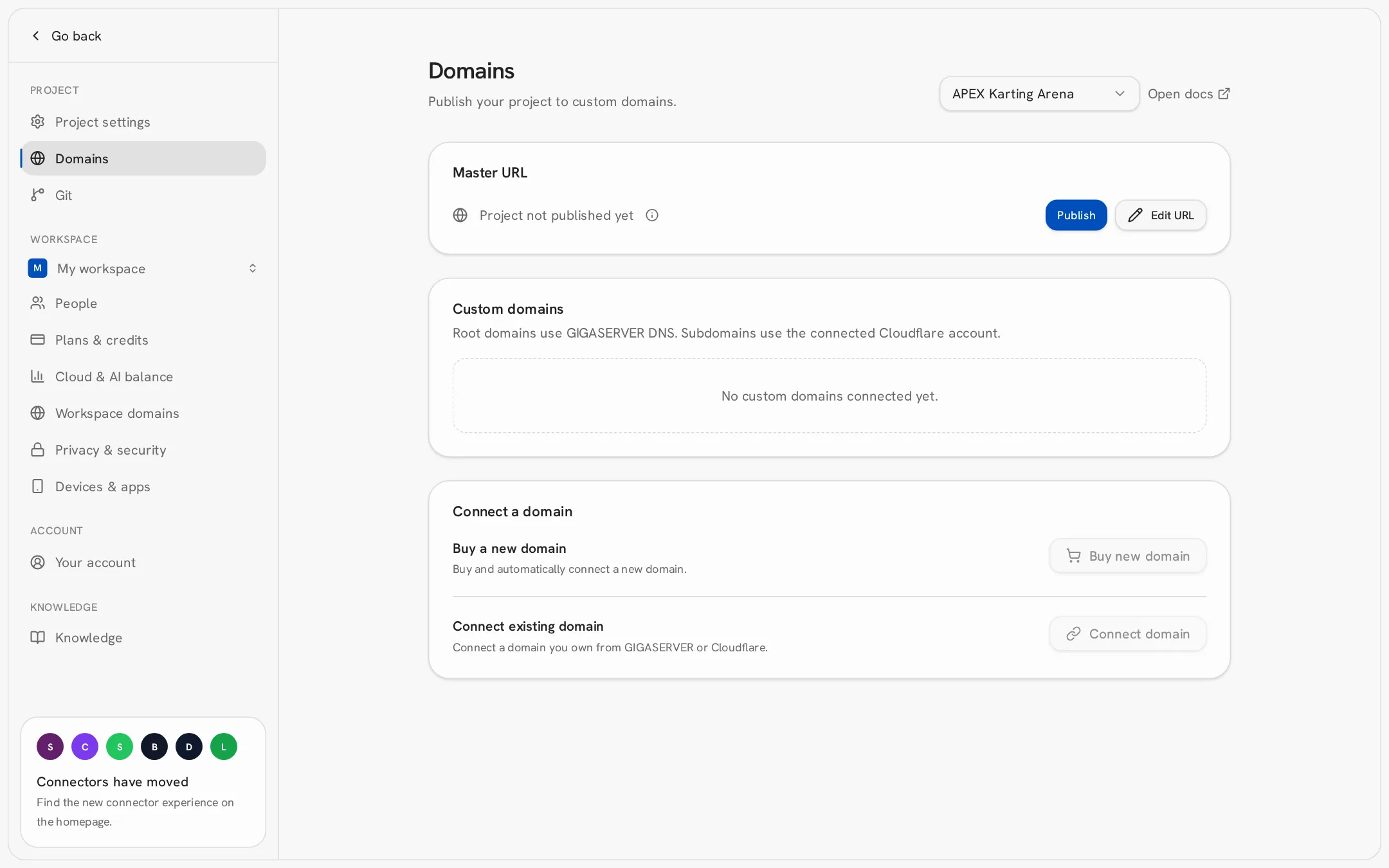The width and height of the screenshot is (1389, 868).
Task: Open the APEX Karting Arena project dropdown
Action: click(1039, 94)
